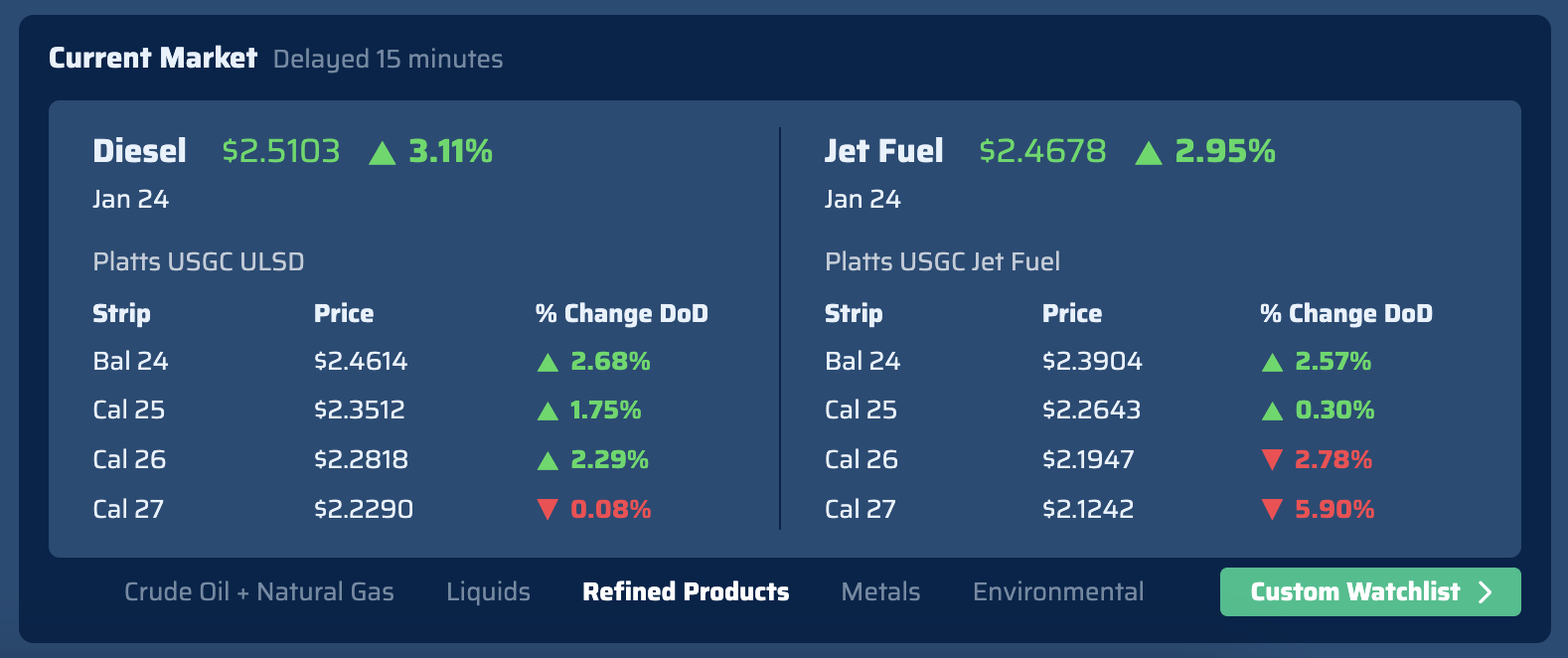Open the Liquids section
Screen dimensions: 1568x658
tap(488, 591)
